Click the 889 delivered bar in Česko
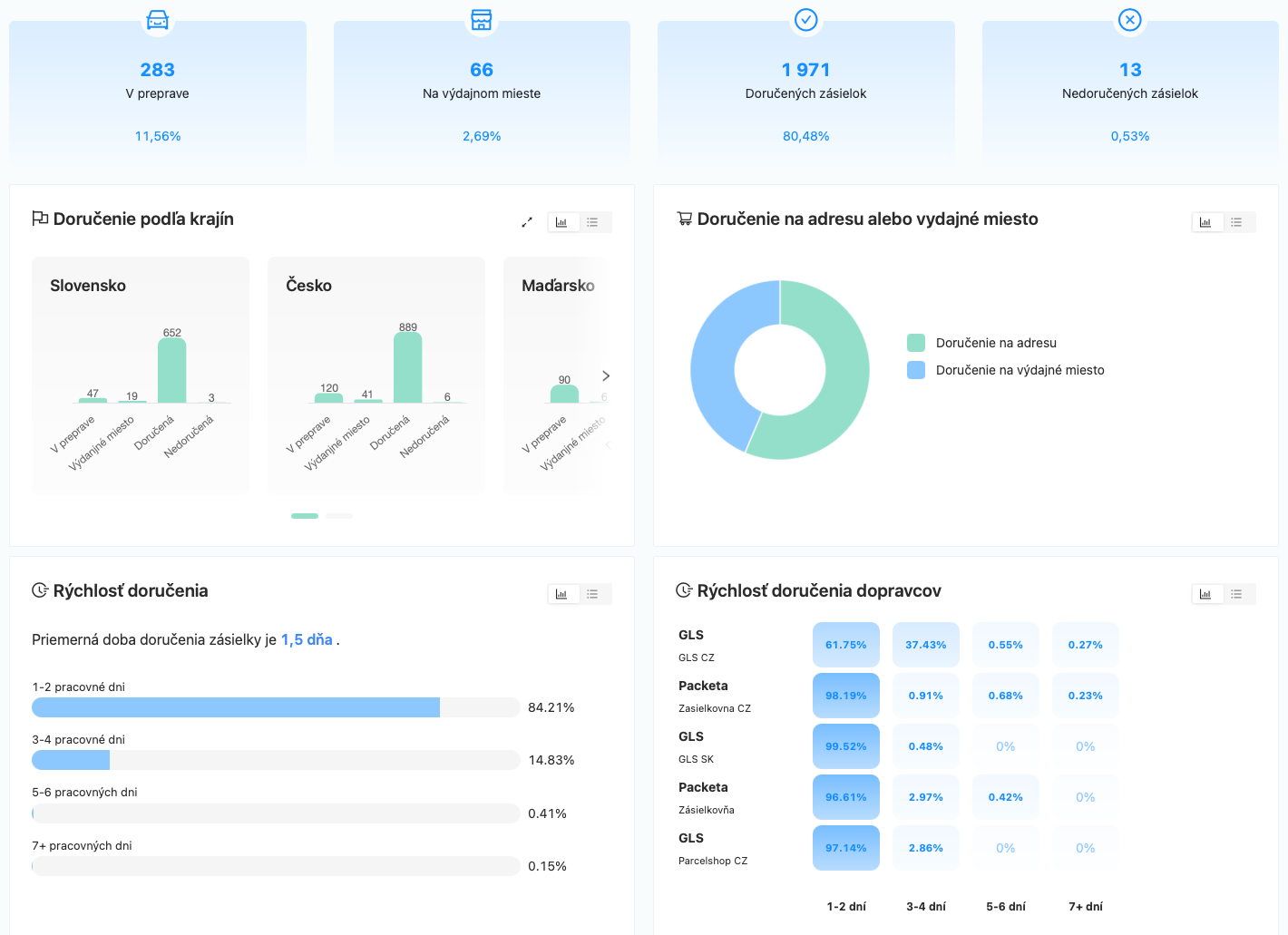 [x=408, y=367]
